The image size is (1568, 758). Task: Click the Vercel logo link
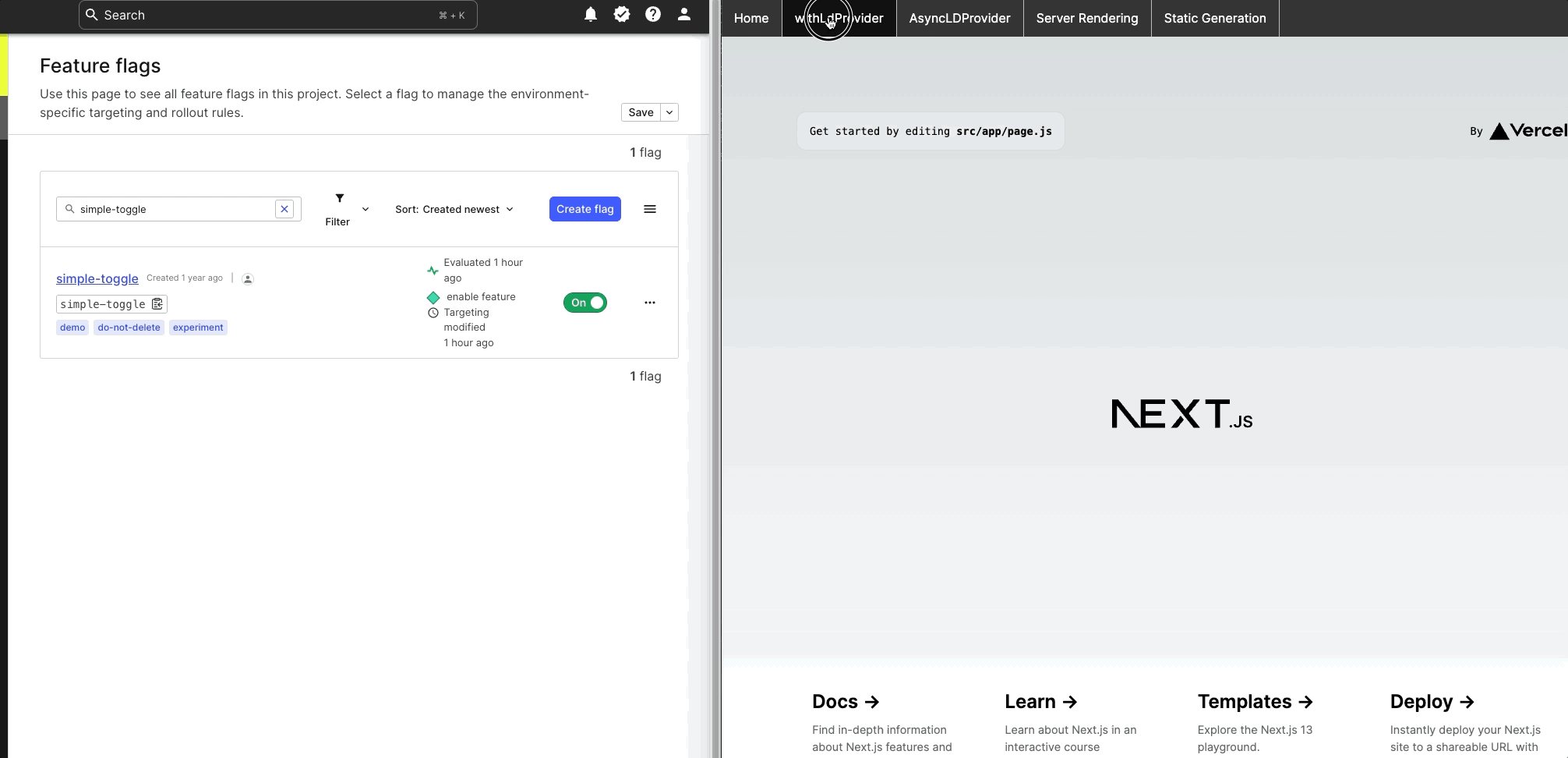[1527, 131]
